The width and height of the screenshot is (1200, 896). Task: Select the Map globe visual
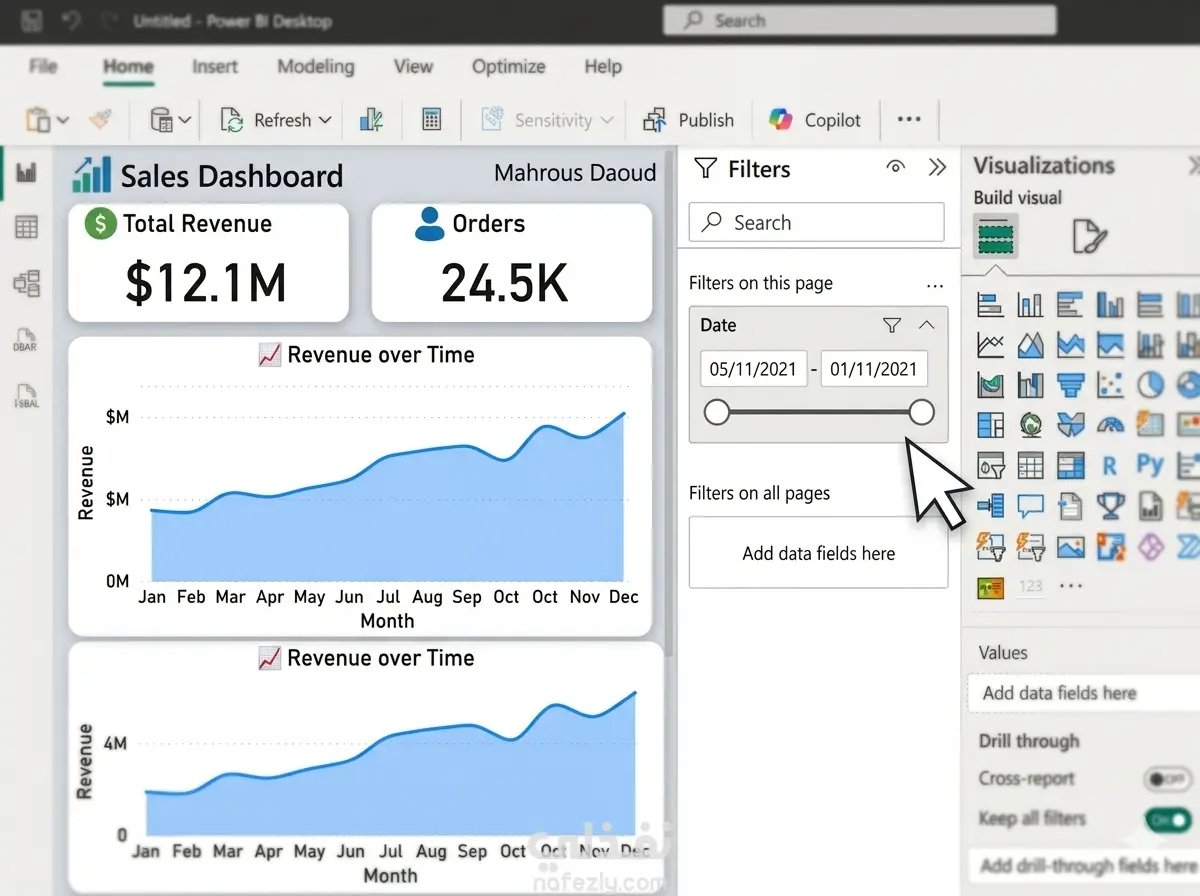1031,424
